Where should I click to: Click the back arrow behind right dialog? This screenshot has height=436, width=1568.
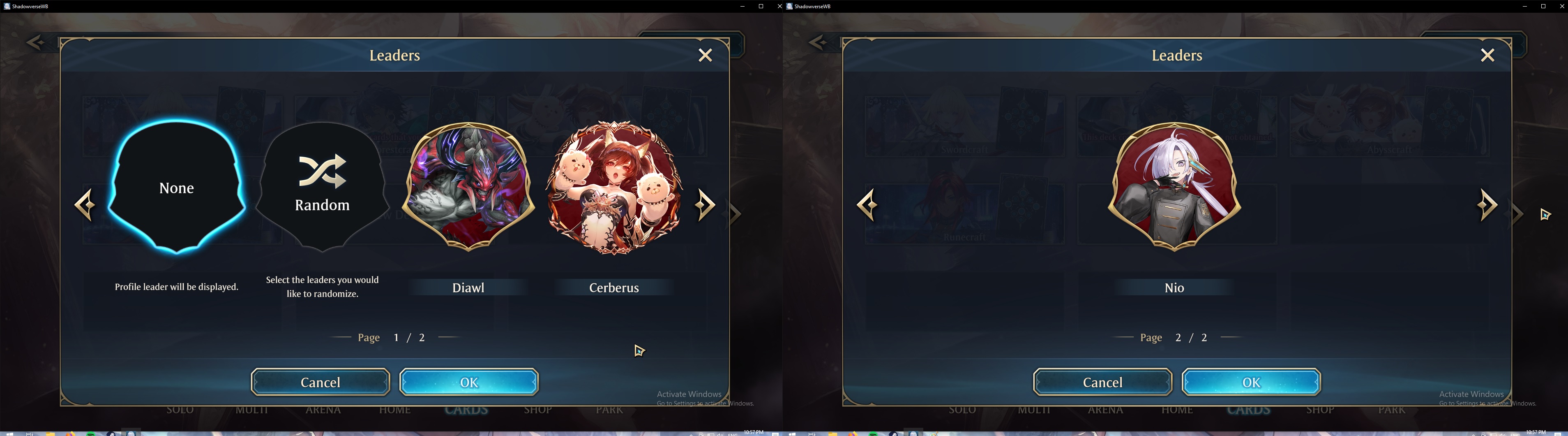click(818, 42)
